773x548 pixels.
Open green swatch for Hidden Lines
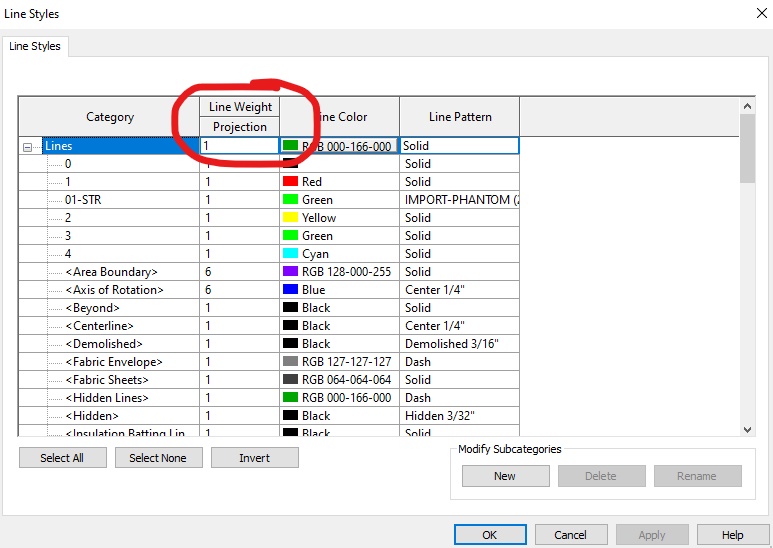pos(290,397)
